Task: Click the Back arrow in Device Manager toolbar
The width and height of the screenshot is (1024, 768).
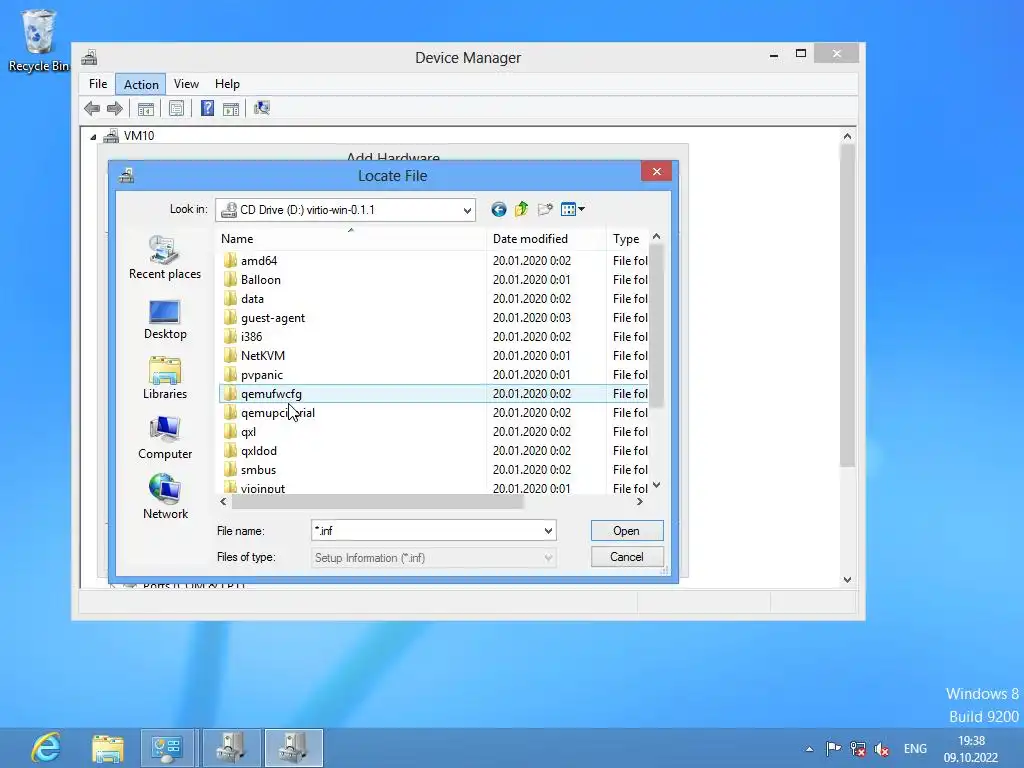Action: 92,108
